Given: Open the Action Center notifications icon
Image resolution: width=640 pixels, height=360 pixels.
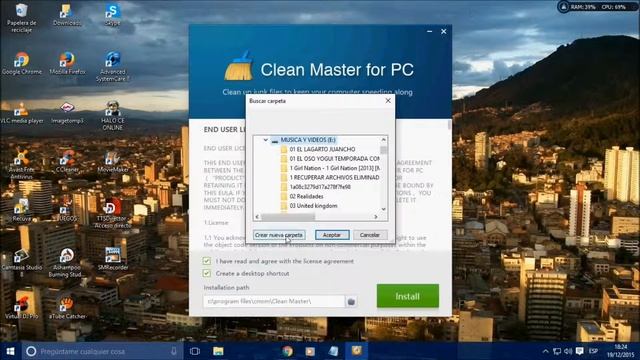Looking at the screenshot, I should point(580,351).
